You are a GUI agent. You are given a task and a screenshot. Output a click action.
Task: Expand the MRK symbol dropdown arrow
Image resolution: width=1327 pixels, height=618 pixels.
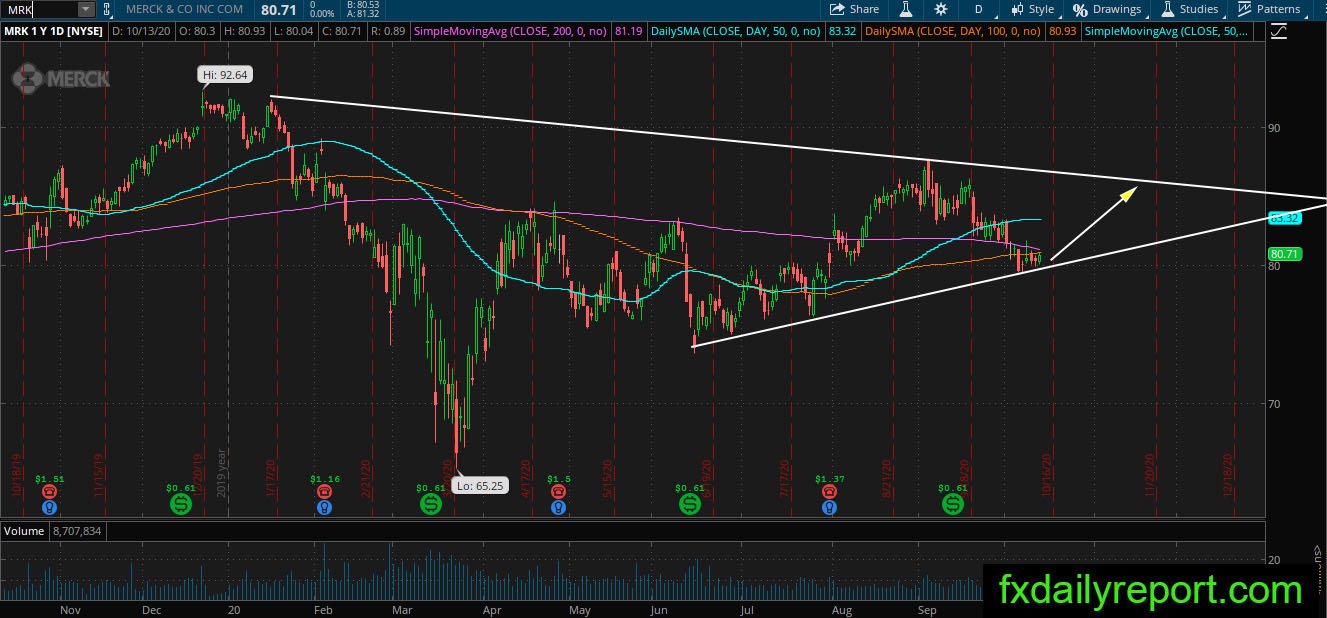click(x=85, y=9)
